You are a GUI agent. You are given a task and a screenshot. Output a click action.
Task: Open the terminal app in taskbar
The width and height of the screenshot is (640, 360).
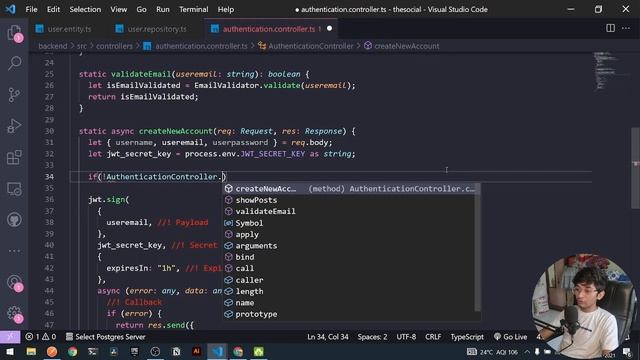pos(93,351)
